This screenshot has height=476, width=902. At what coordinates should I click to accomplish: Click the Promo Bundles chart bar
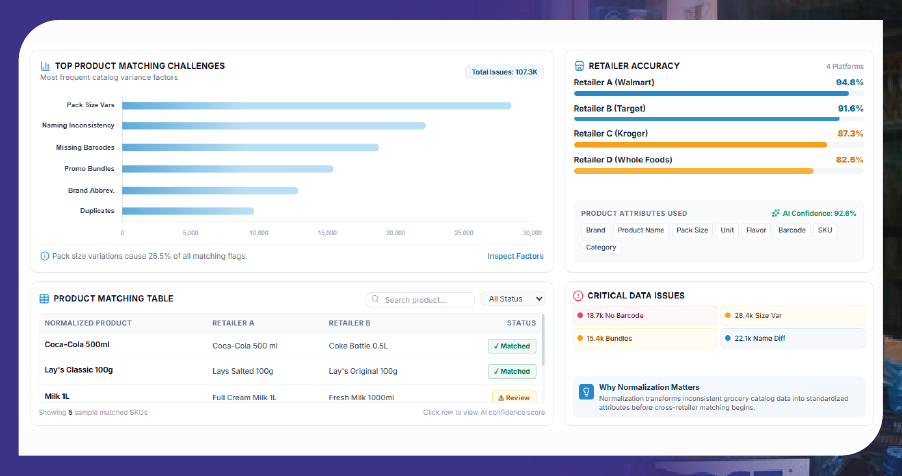click(228, 169)
